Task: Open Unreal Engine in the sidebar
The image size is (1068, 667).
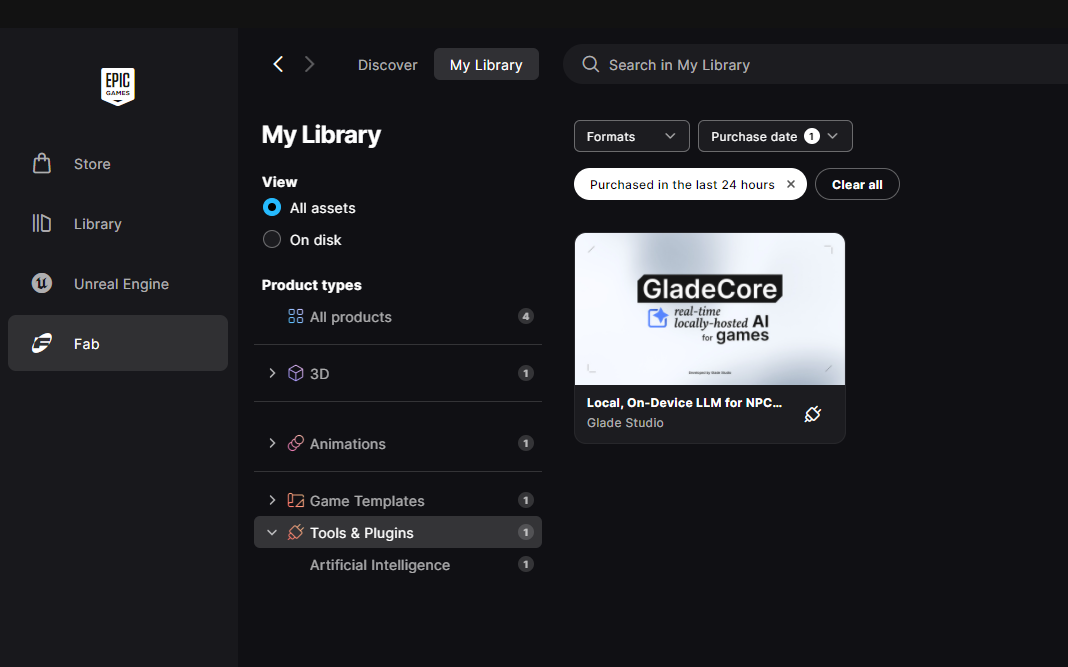Action: coord(118,283)
